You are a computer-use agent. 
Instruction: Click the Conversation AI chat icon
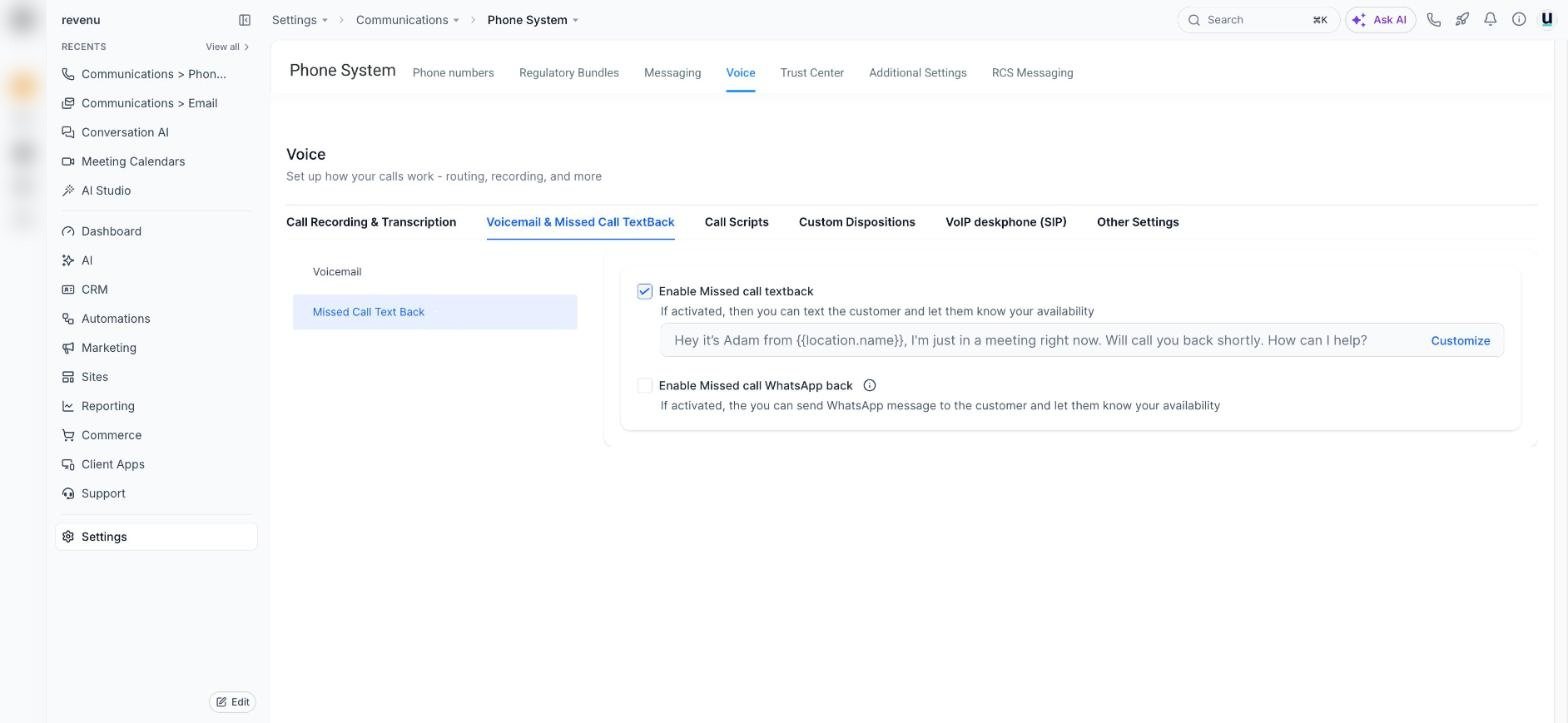tap(68, 132)
